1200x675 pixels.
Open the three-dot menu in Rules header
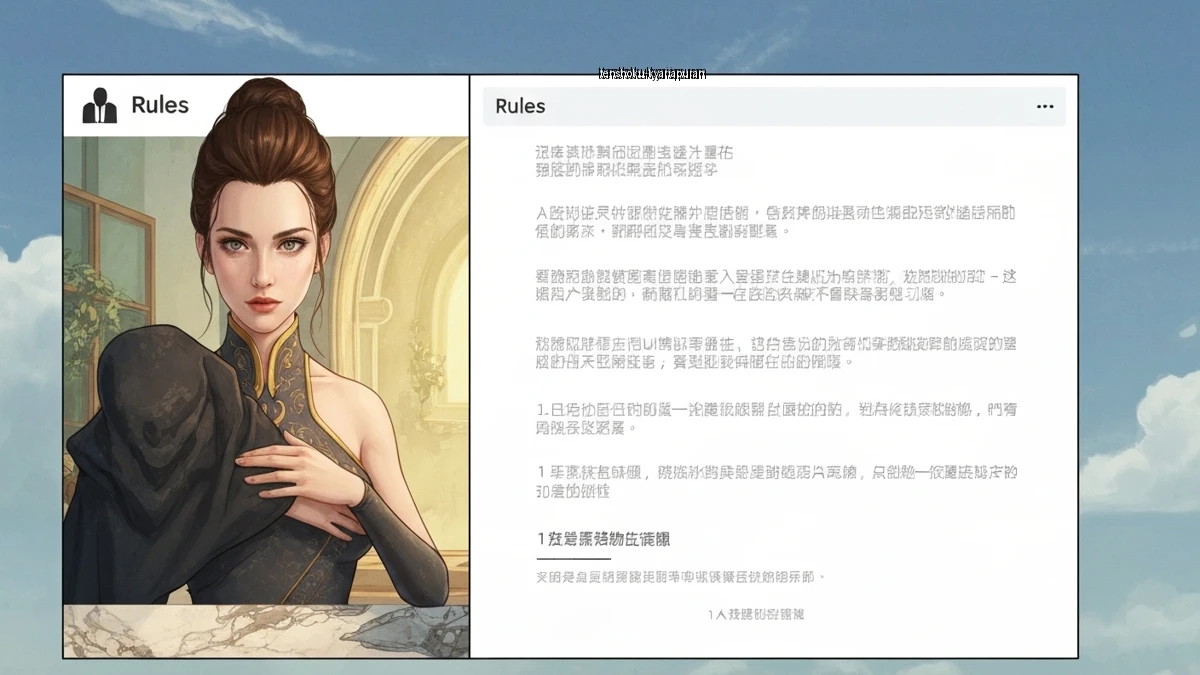pyautogui.click(x=1045, y=107)
